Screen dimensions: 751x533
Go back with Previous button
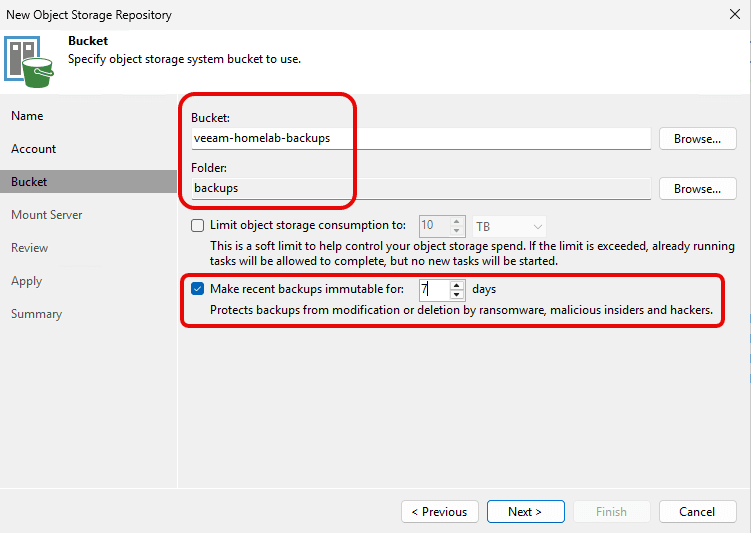pos(440,512)
